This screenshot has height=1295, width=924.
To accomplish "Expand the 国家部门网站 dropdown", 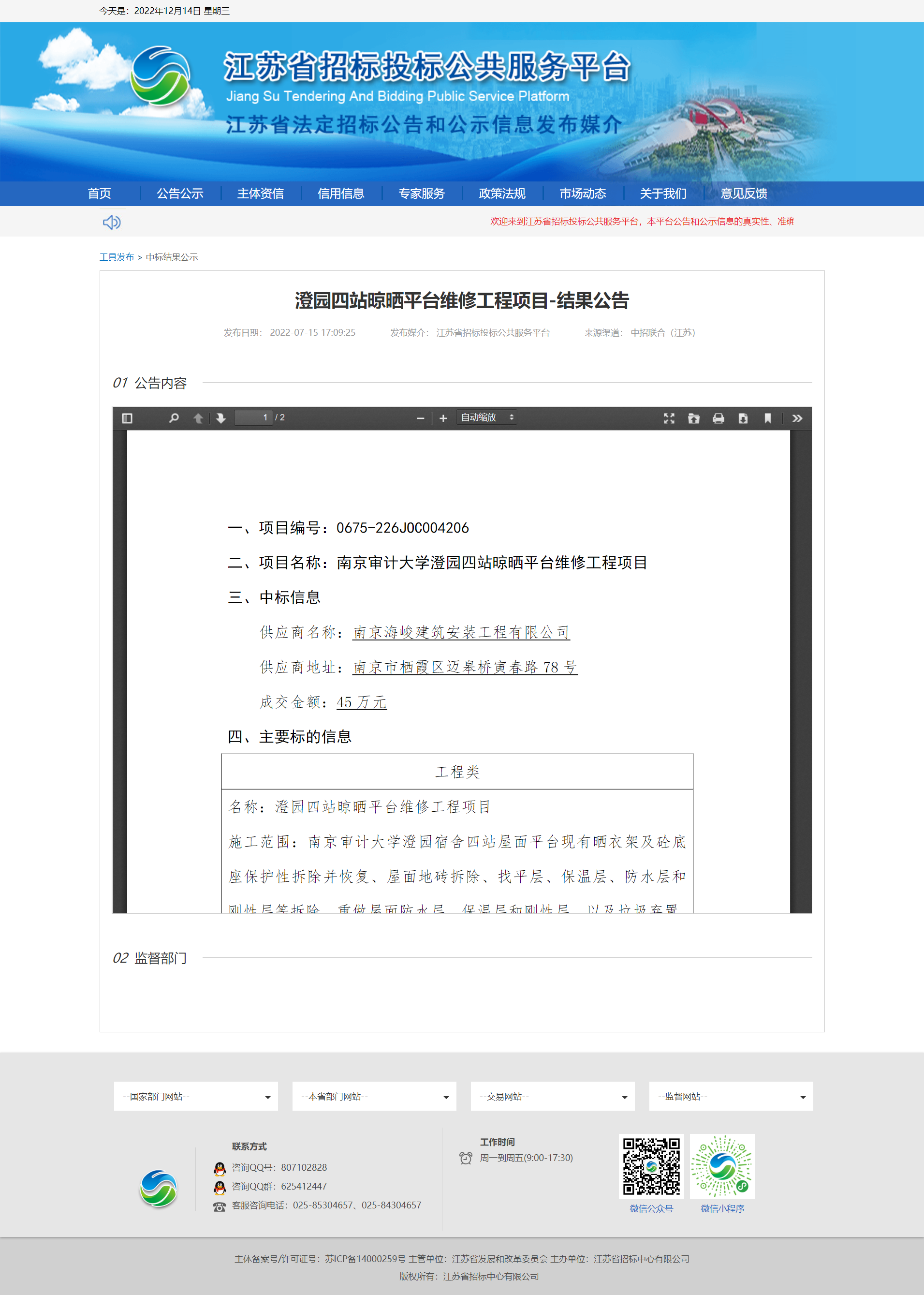I will (196, 1096).
